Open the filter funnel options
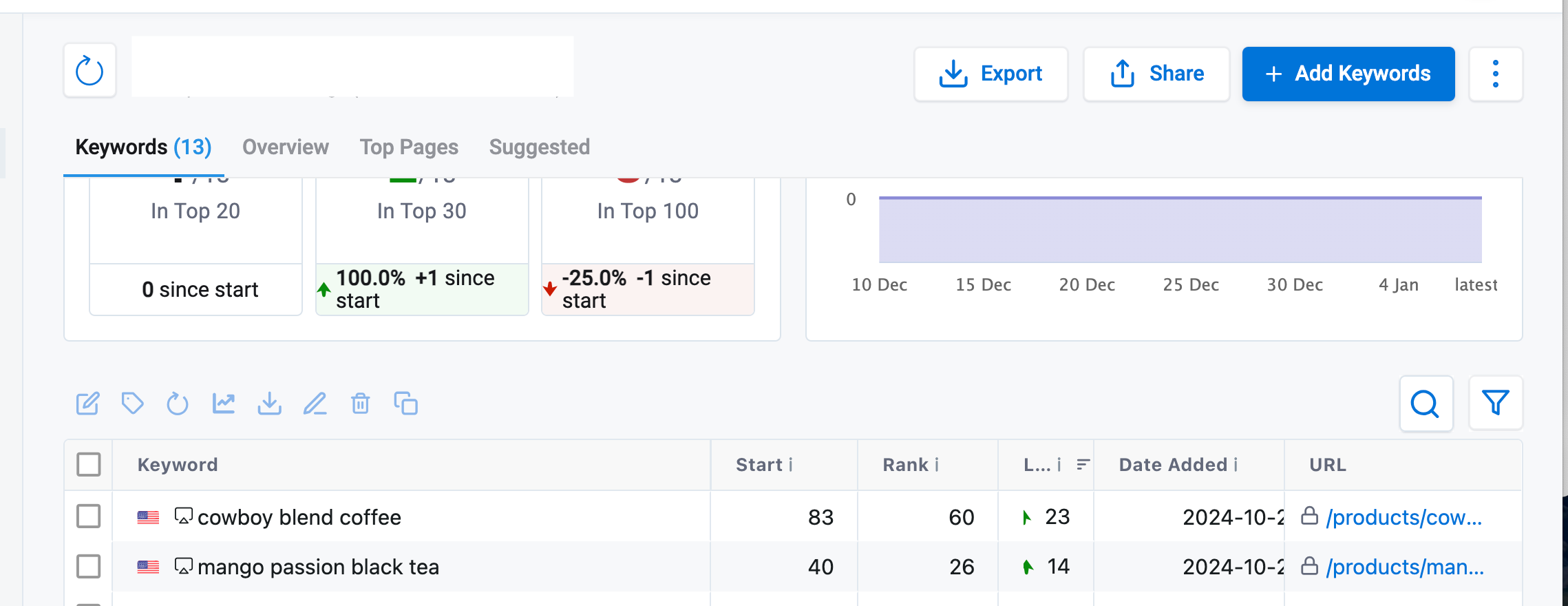 click(1495, 404)
